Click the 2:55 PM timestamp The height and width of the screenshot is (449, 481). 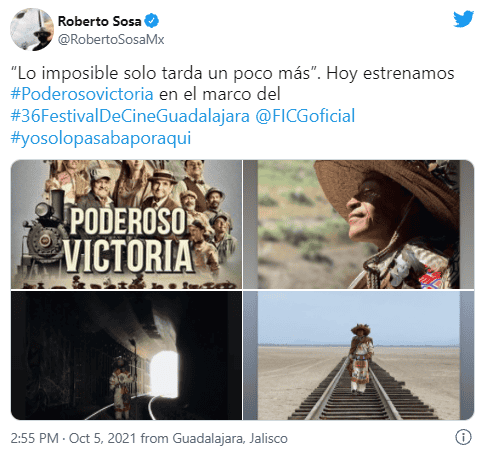coord(35,438)
